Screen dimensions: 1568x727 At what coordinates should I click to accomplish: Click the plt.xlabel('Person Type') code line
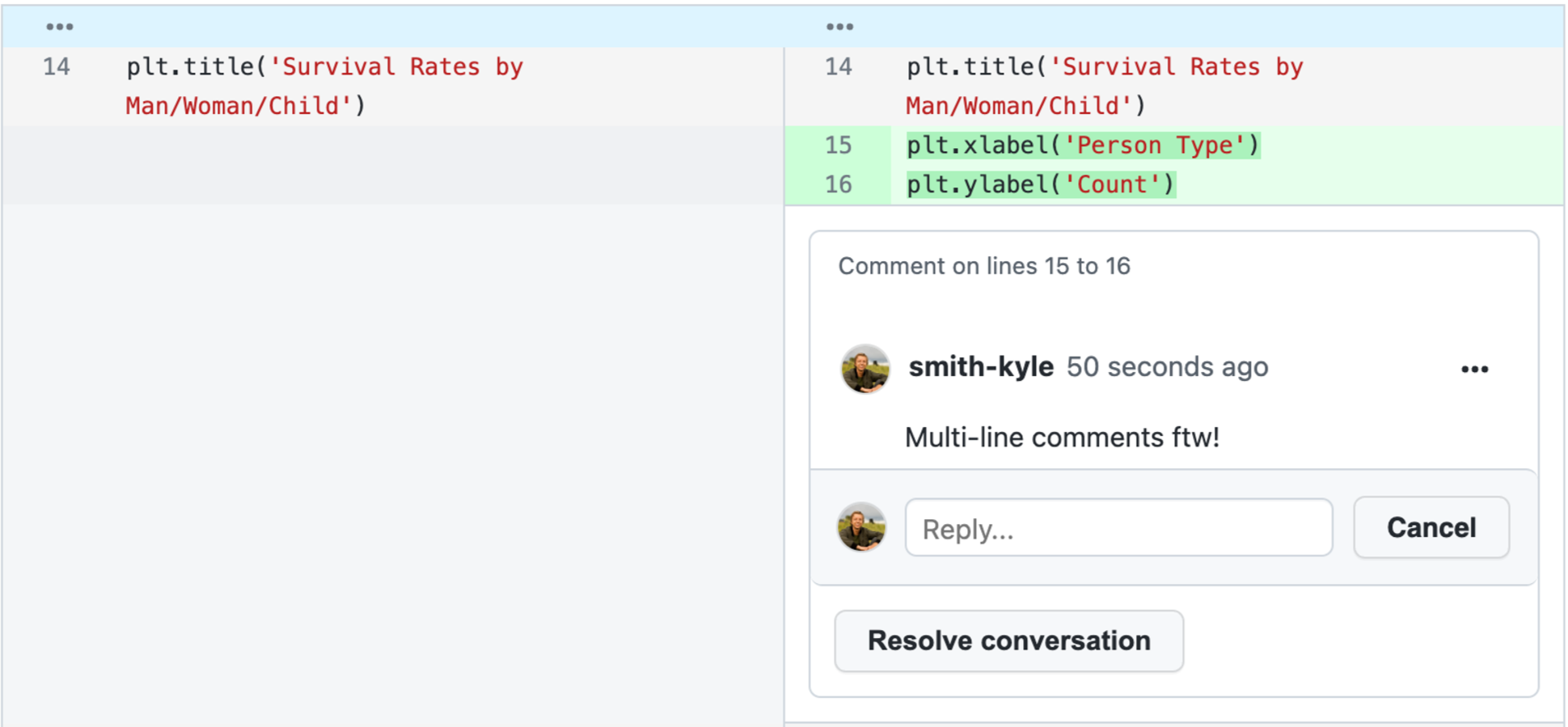(1082, 146)
